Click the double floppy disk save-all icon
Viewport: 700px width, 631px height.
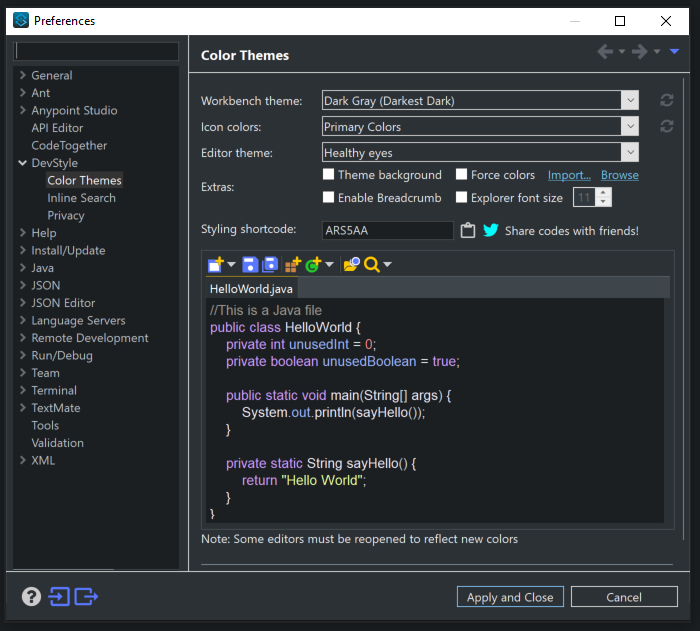(270, 265)
